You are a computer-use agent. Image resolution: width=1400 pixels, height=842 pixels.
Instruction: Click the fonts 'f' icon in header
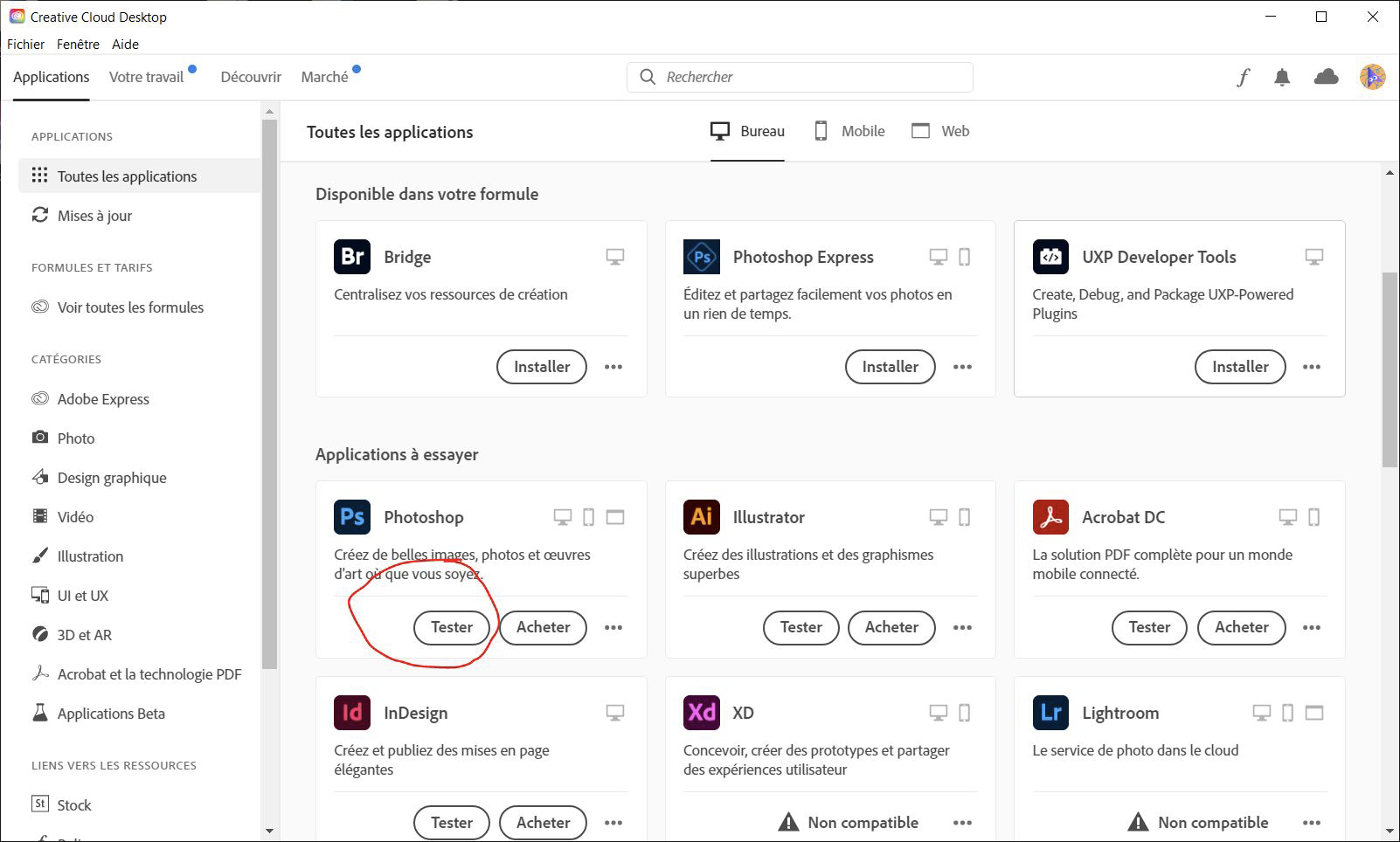1243,77
